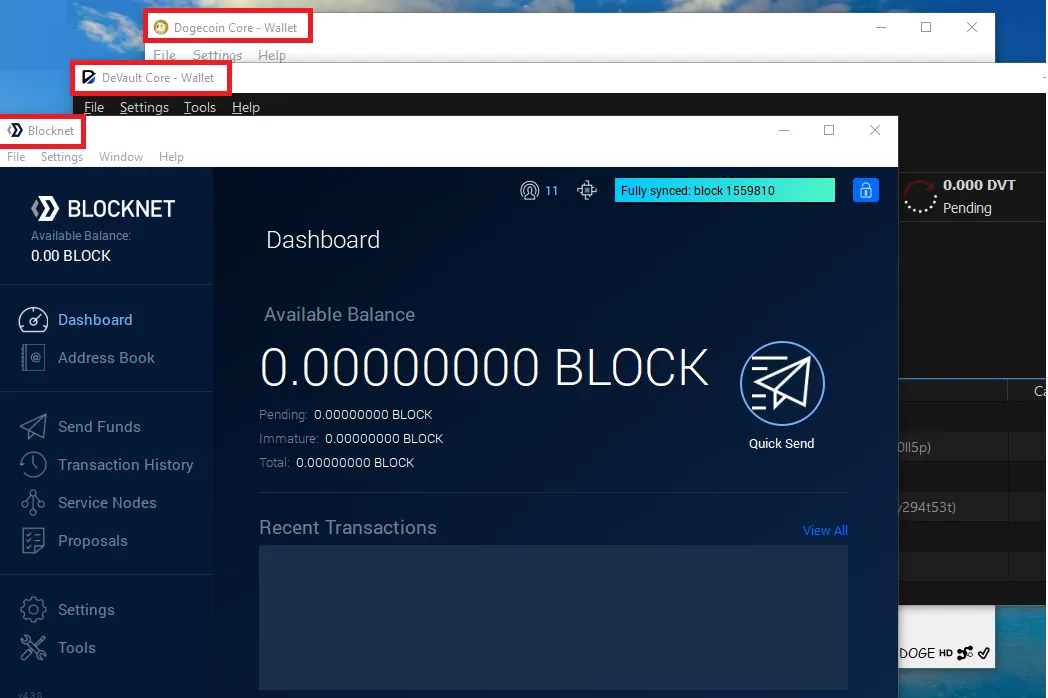
Task: Click the Dogecoin HD status icon
Action: point(945,653)
